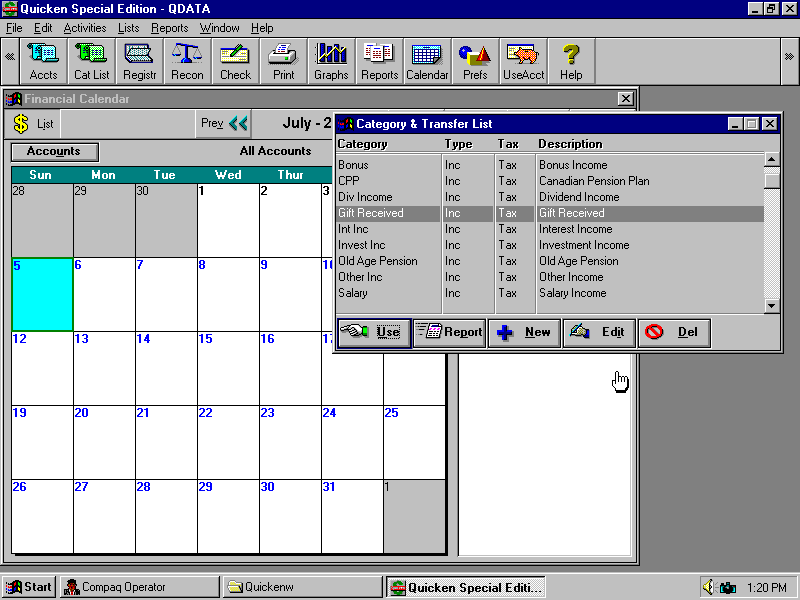Open the Windows Start button
Viewport: 800px width, 600px height.
coord(29,587)
